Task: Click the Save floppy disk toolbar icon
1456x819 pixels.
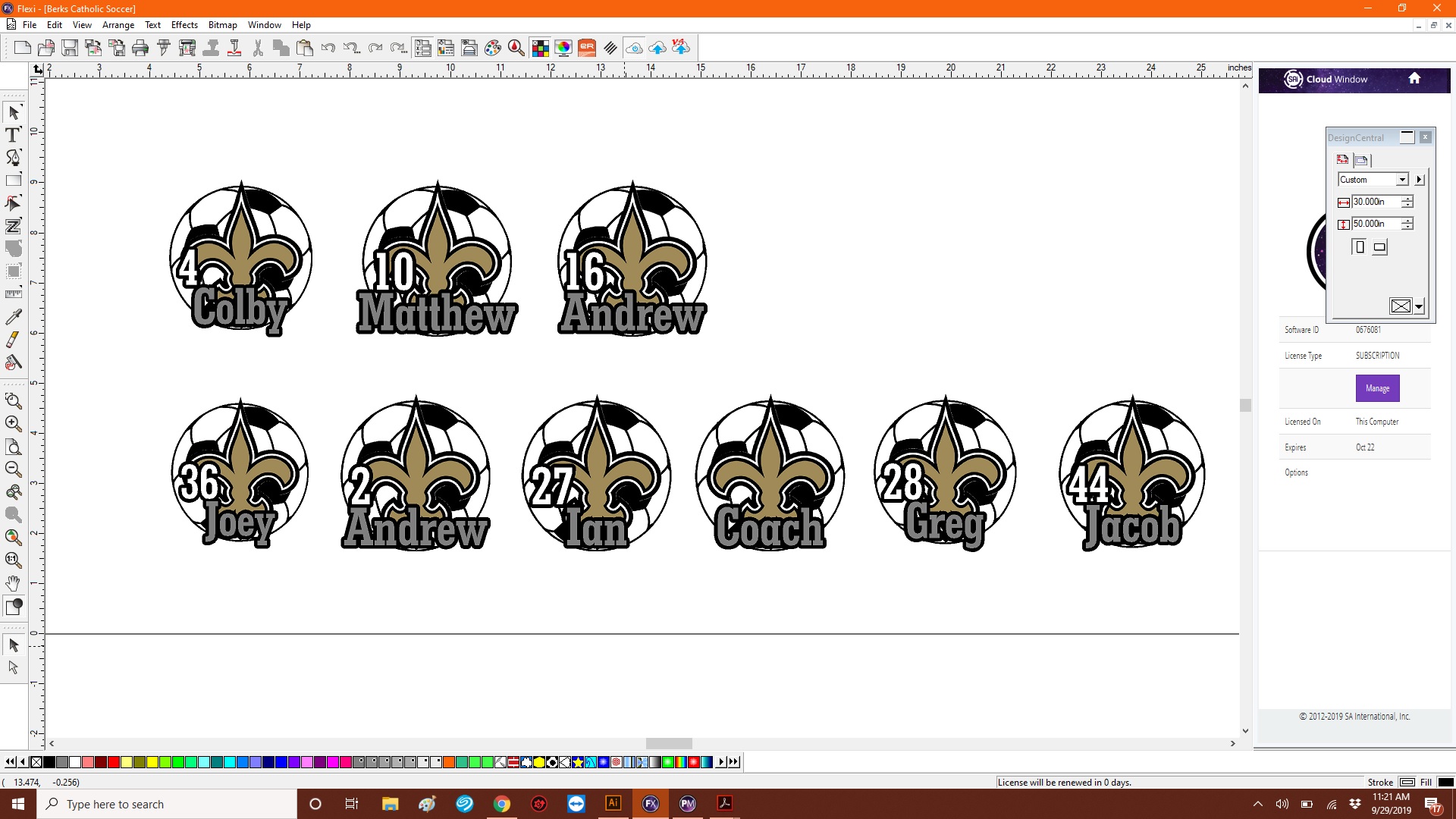Action: click(70, 49)
